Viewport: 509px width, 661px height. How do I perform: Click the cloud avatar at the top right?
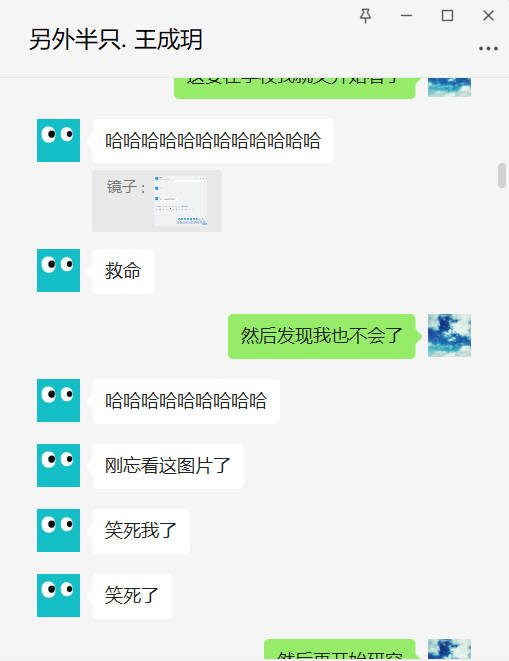[x=449, y=87]
